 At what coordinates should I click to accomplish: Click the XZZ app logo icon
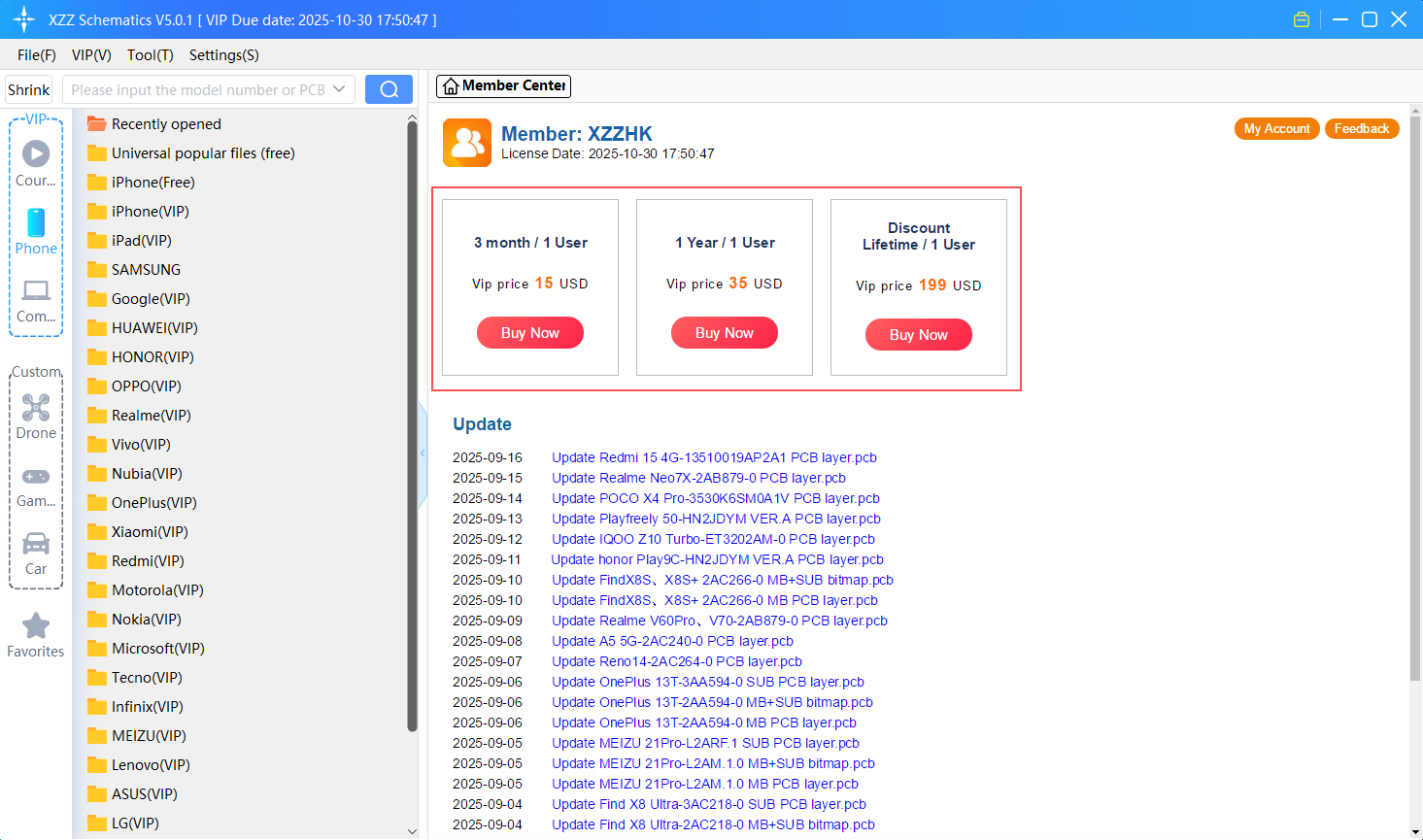24,19
